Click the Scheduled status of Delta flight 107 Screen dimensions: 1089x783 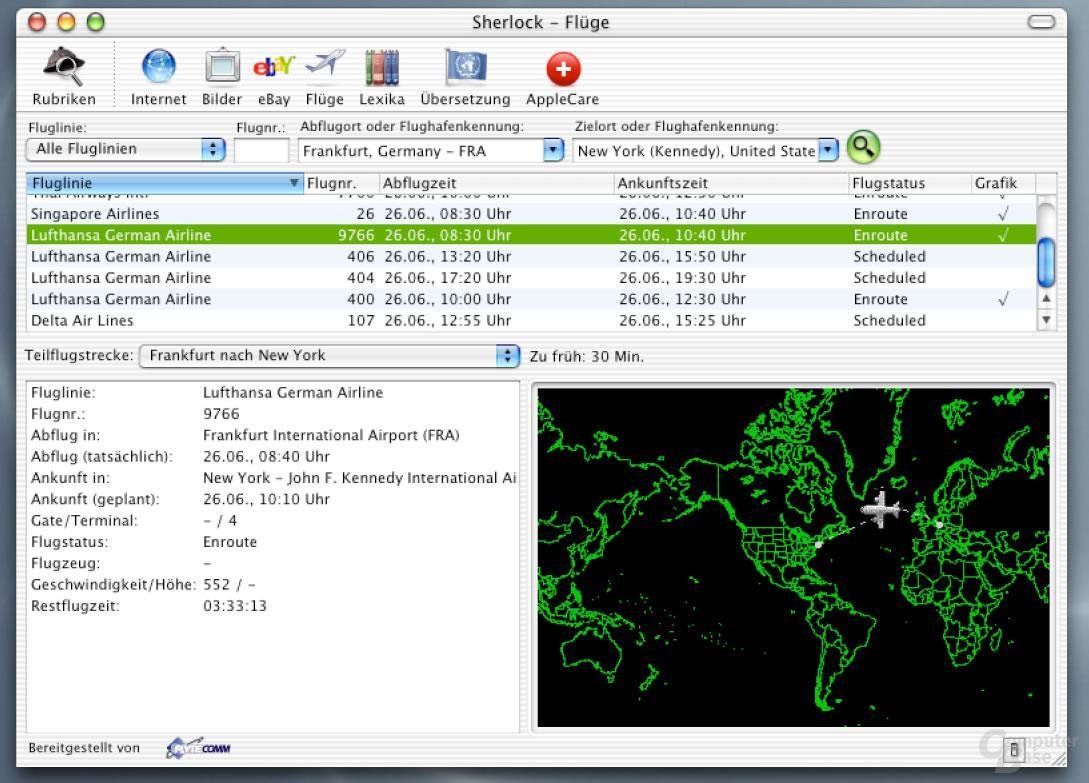(890, 320)
